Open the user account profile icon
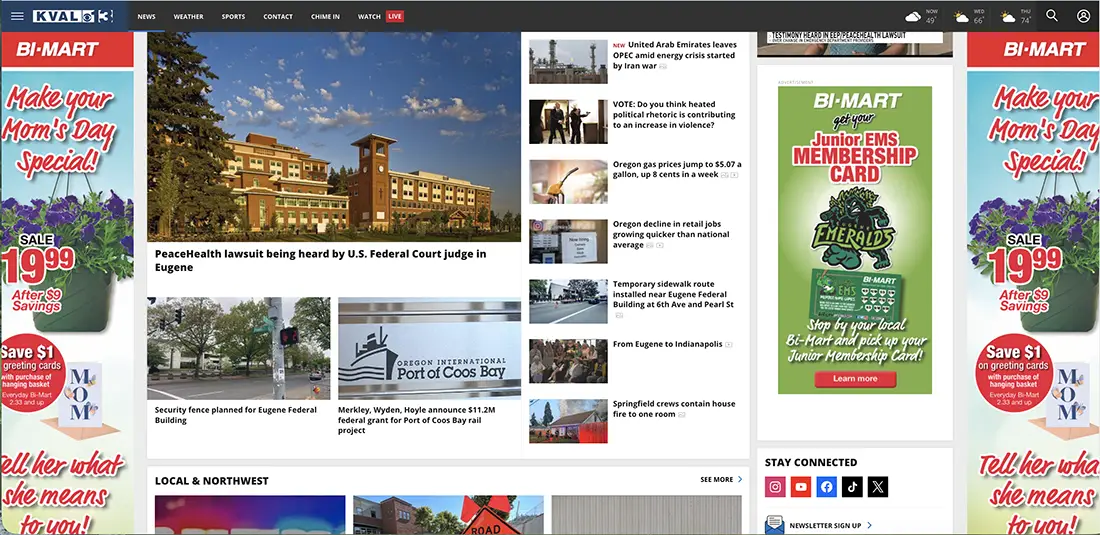This screenshot has width=1100, height=535. click(1083, 15)
